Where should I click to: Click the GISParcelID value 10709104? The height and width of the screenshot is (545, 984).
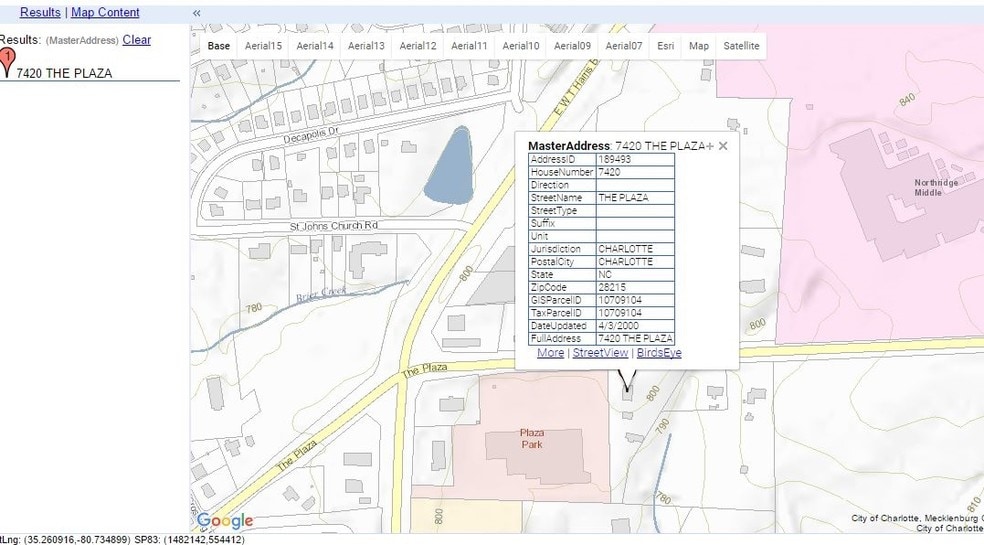[620, 300]
